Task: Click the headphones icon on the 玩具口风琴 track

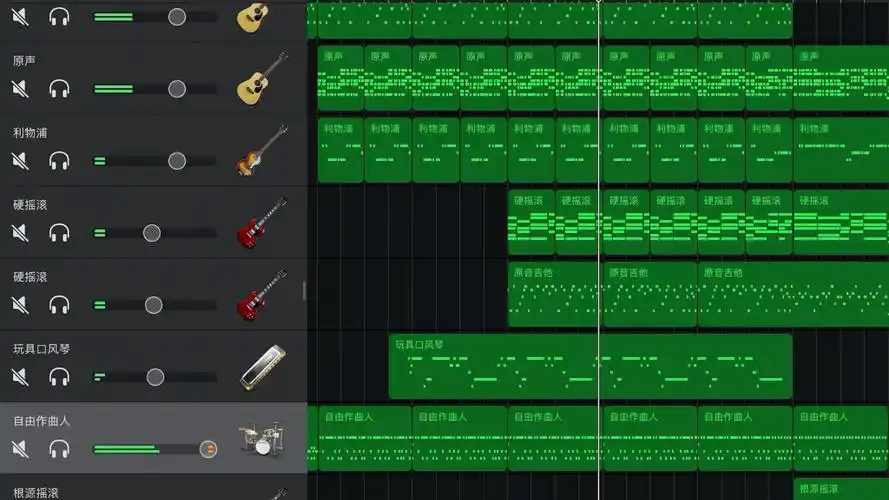Action: (x=59, y=377)
